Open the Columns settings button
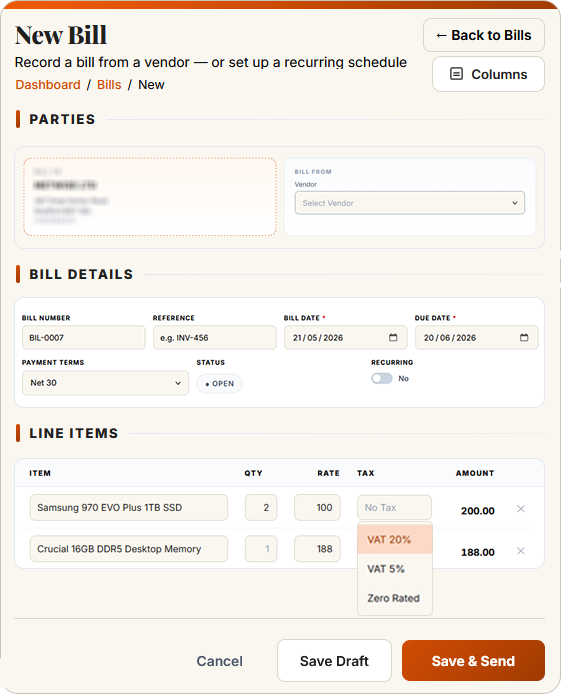This screenshot has height=694, width=561. point(488,74)
